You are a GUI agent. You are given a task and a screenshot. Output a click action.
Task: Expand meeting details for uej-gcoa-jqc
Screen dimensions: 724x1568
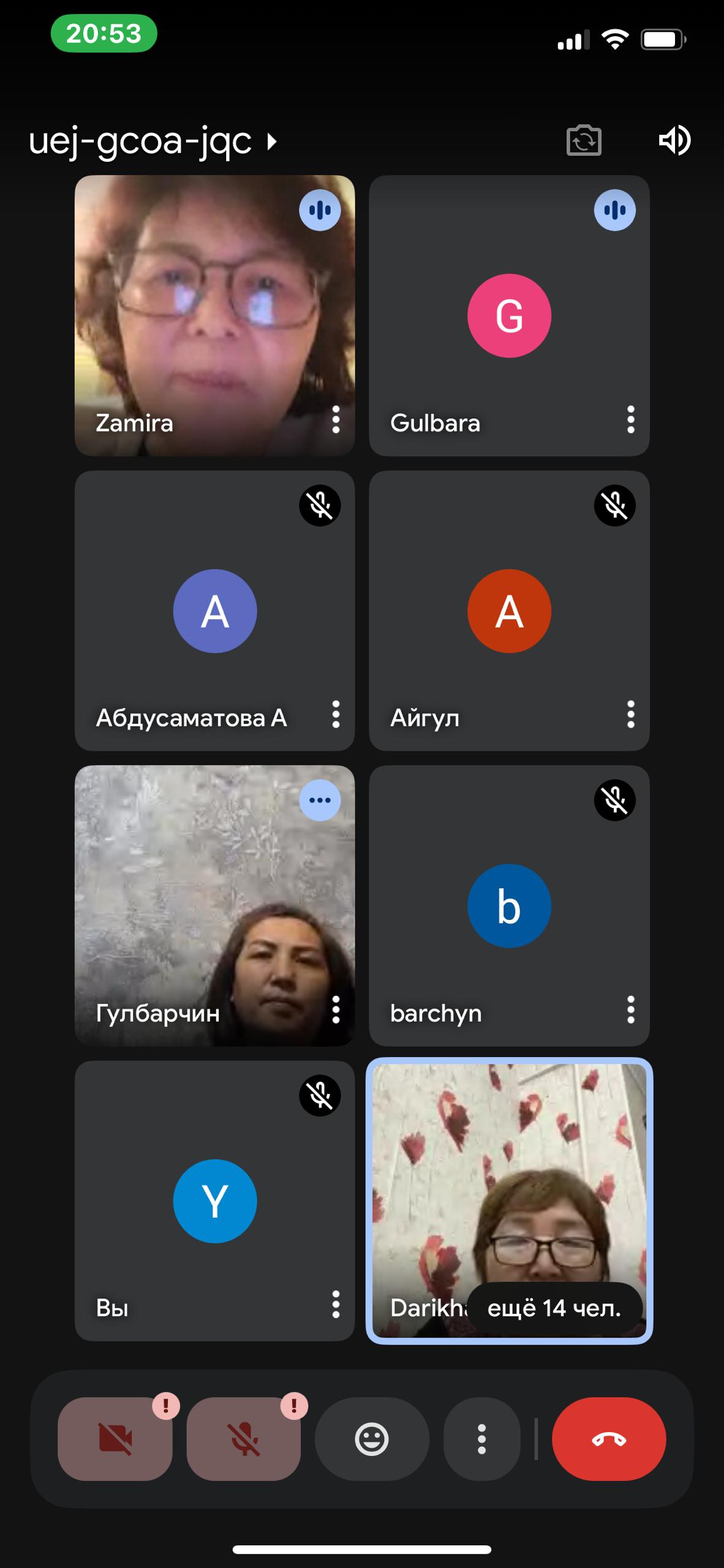[x=153, y=142]
